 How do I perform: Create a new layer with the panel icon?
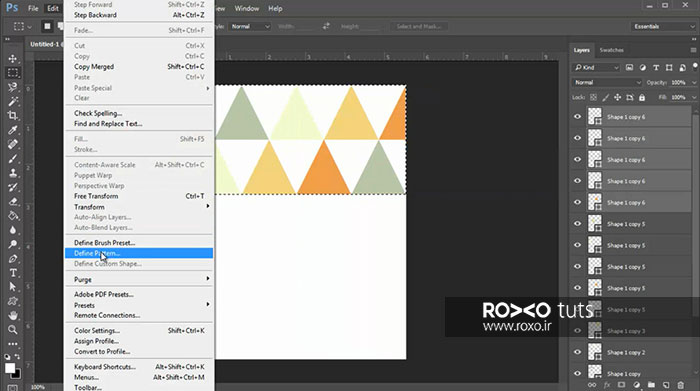tap(666, 385)
